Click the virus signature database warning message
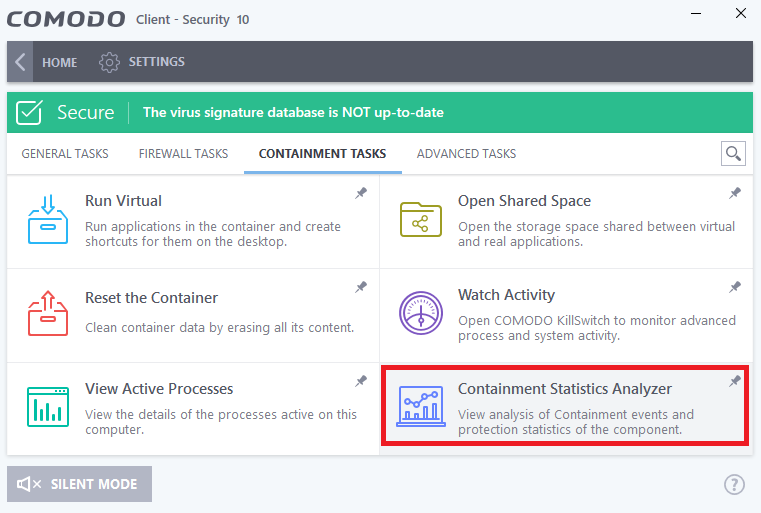Image resolution: width=761 pixels, height=513 pixels. 293,113
